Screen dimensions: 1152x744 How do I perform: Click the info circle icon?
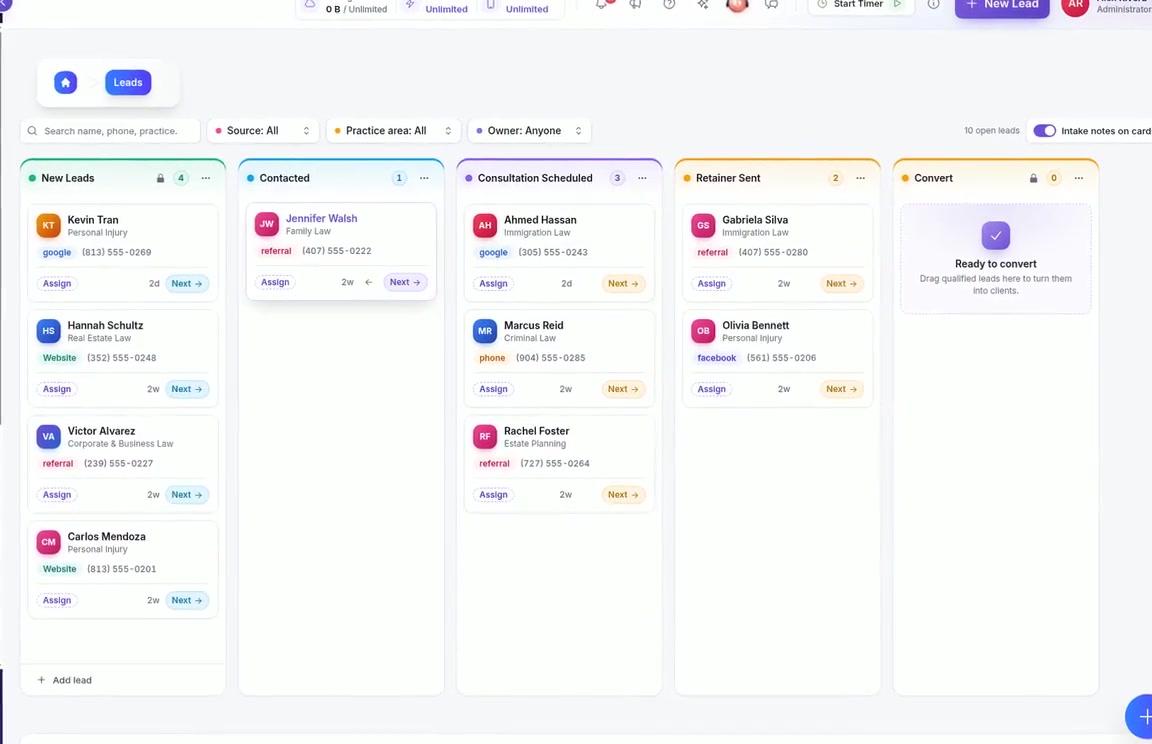click(933, 4)
